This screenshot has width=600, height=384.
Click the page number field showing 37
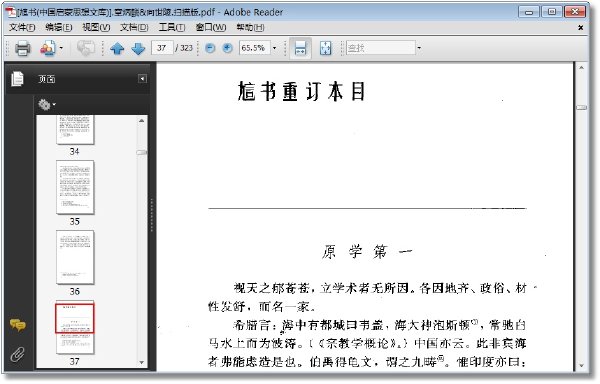click(162, 48)
